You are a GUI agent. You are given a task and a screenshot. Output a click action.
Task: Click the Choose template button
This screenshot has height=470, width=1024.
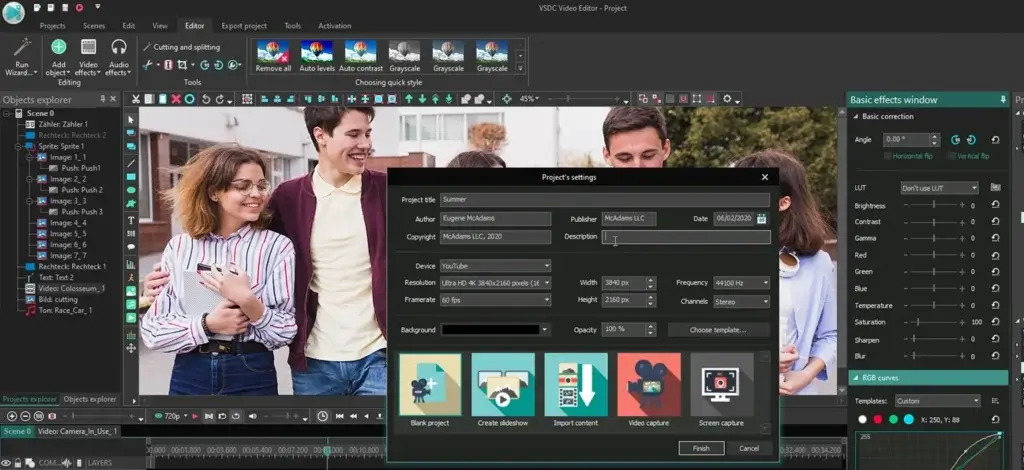(718, 330)
